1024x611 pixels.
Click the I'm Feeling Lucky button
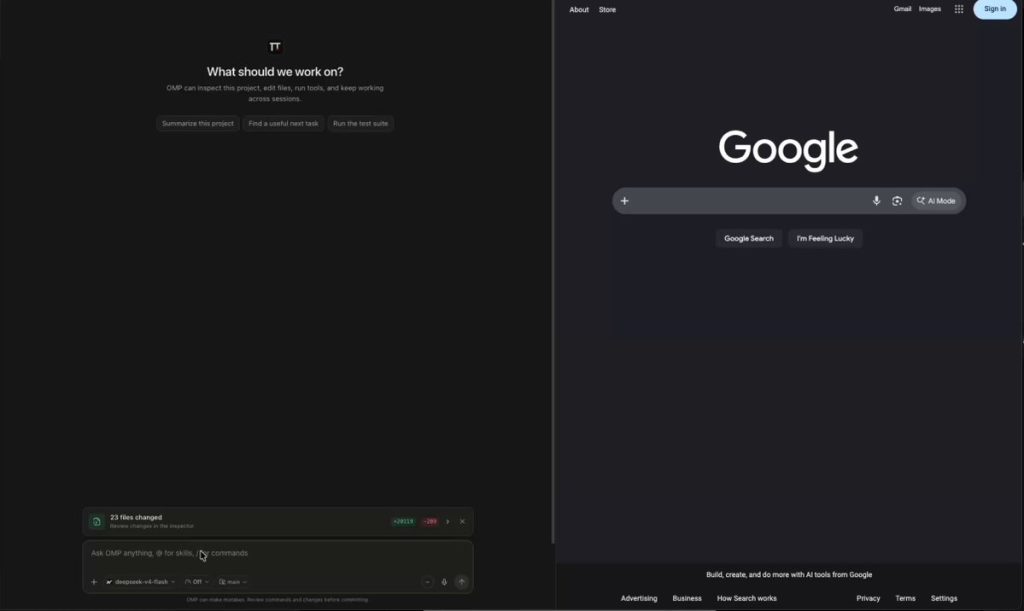[x=825, y=238]
